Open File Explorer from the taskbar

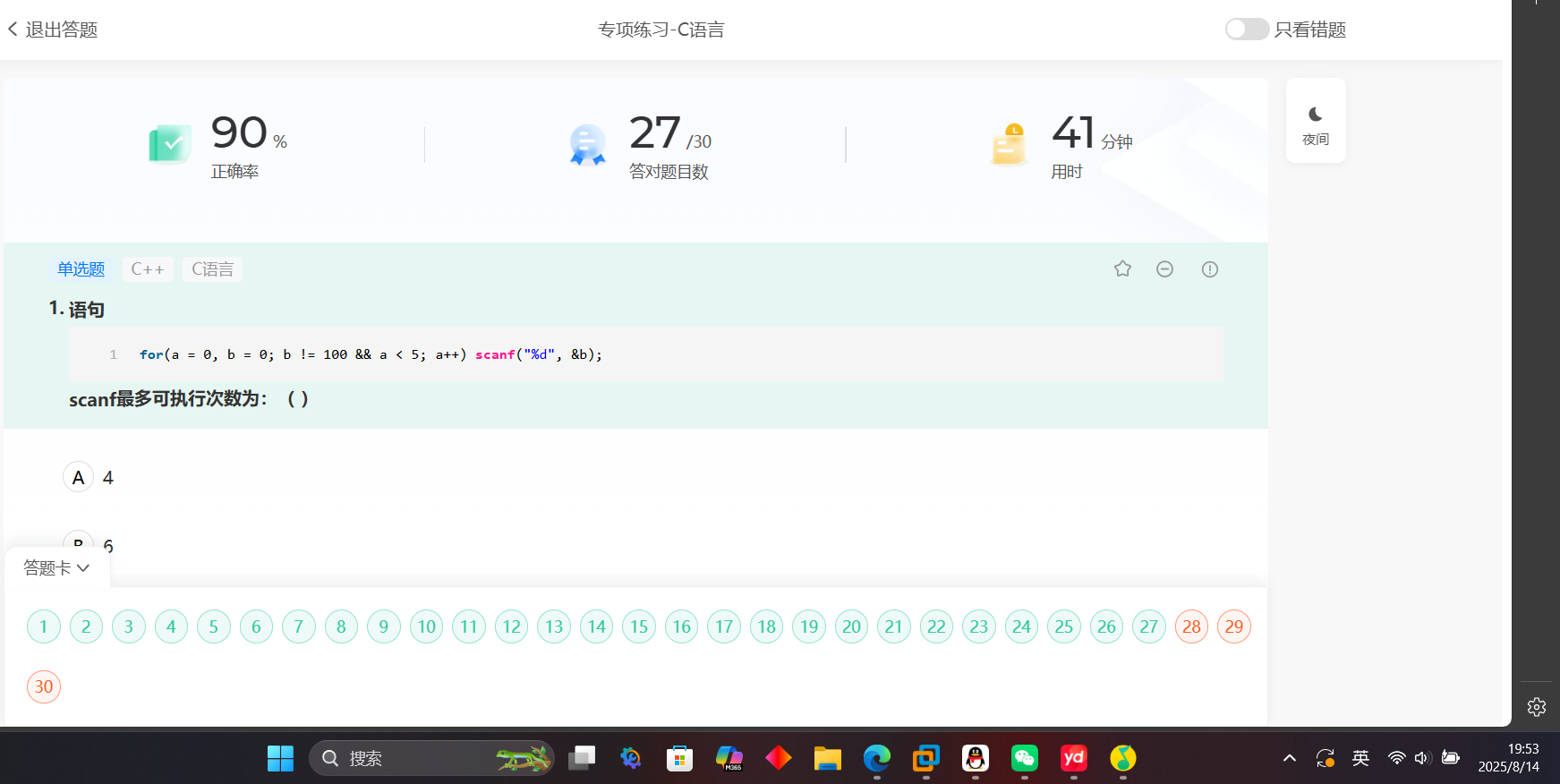[x=828, y=758]
